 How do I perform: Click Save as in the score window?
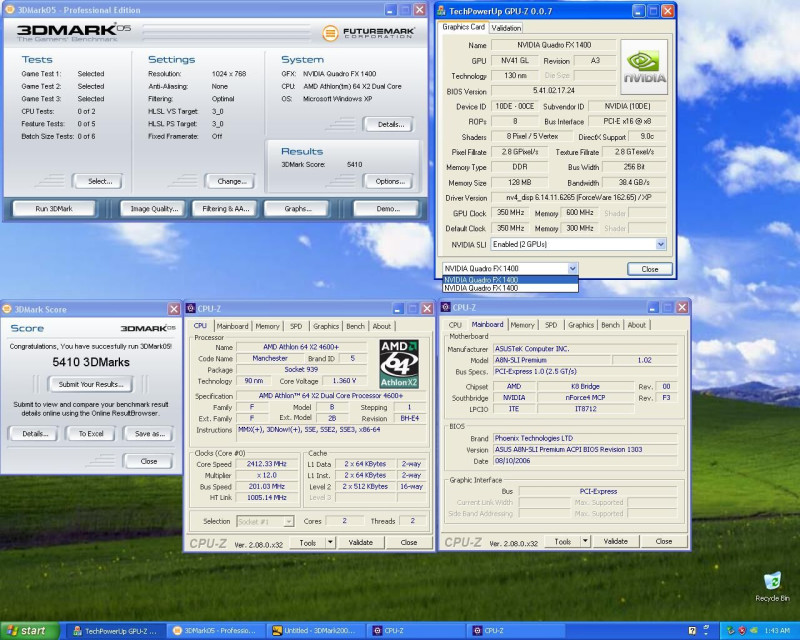(x=149, y=434)
